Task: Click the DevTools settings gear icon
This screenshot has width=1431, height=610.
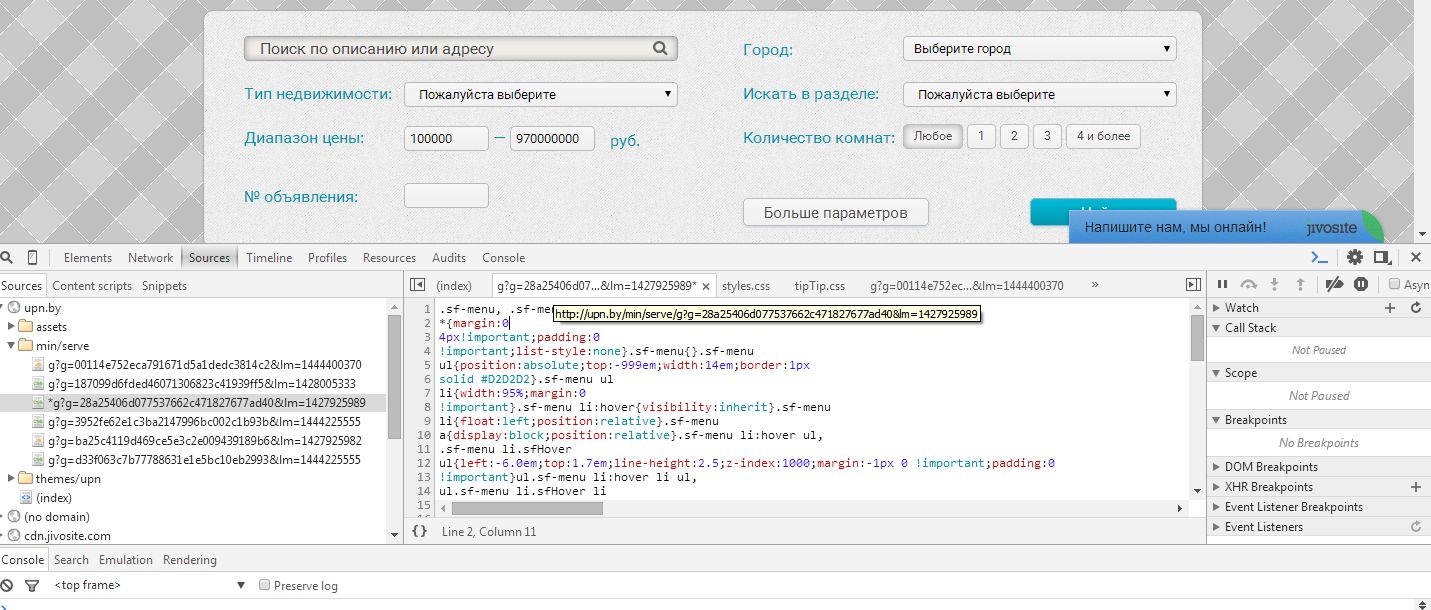Action: tap(1355, 258)
